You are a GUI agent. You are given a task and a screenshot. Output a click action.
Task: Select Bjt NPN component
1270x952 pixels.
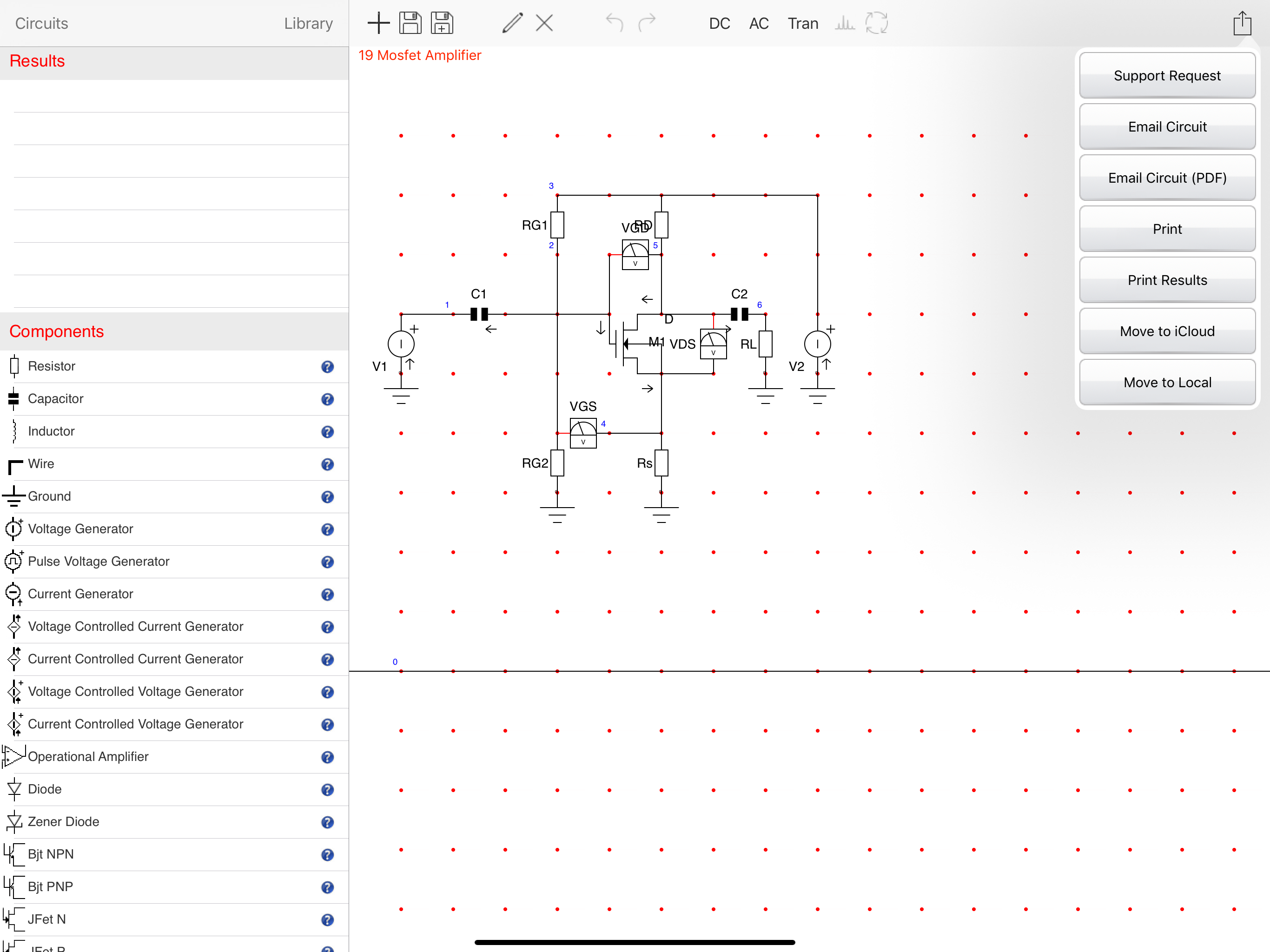174,854
